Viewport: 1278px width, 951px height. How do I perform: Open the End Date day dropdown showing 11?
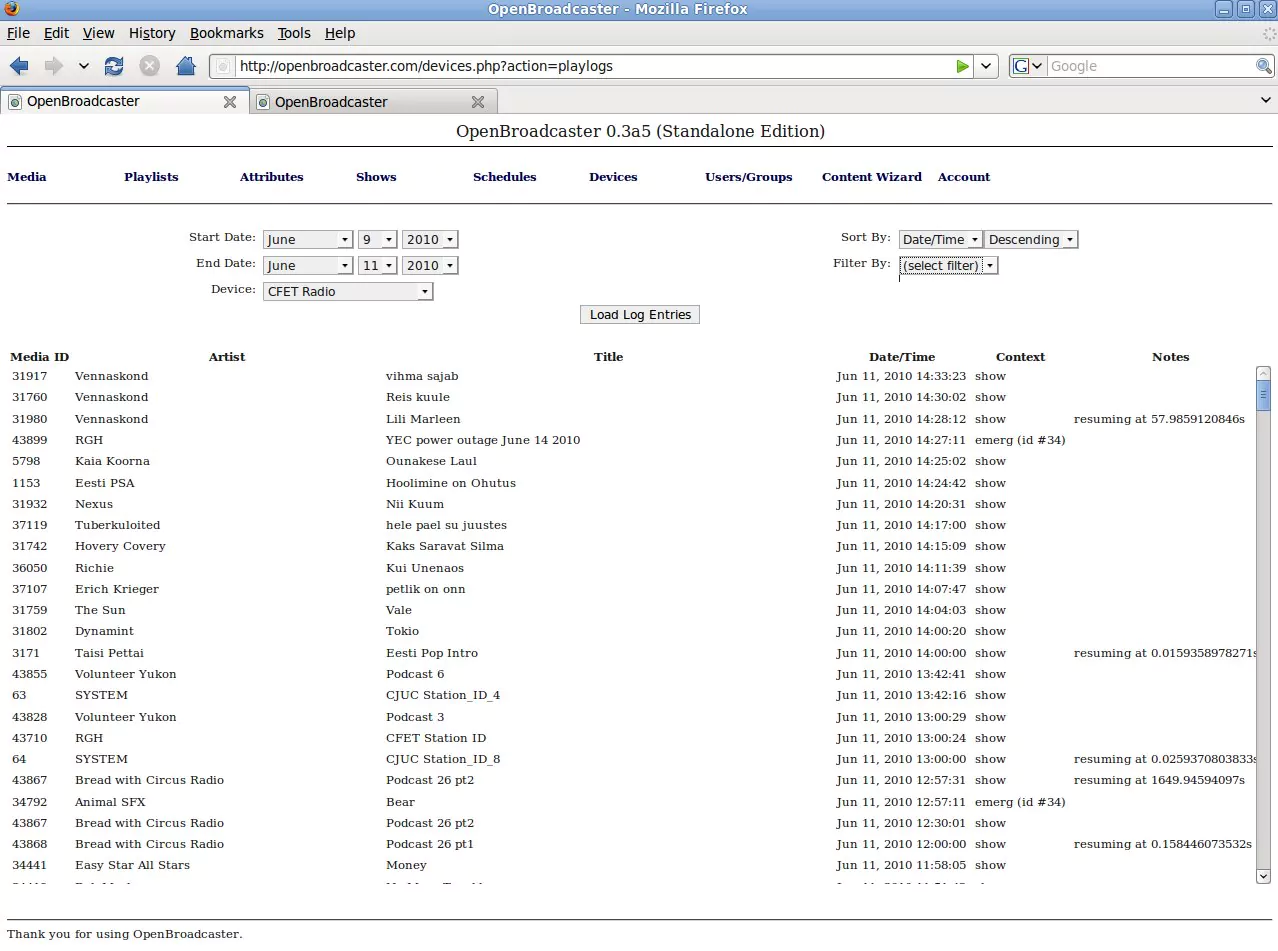pos(378,266)
